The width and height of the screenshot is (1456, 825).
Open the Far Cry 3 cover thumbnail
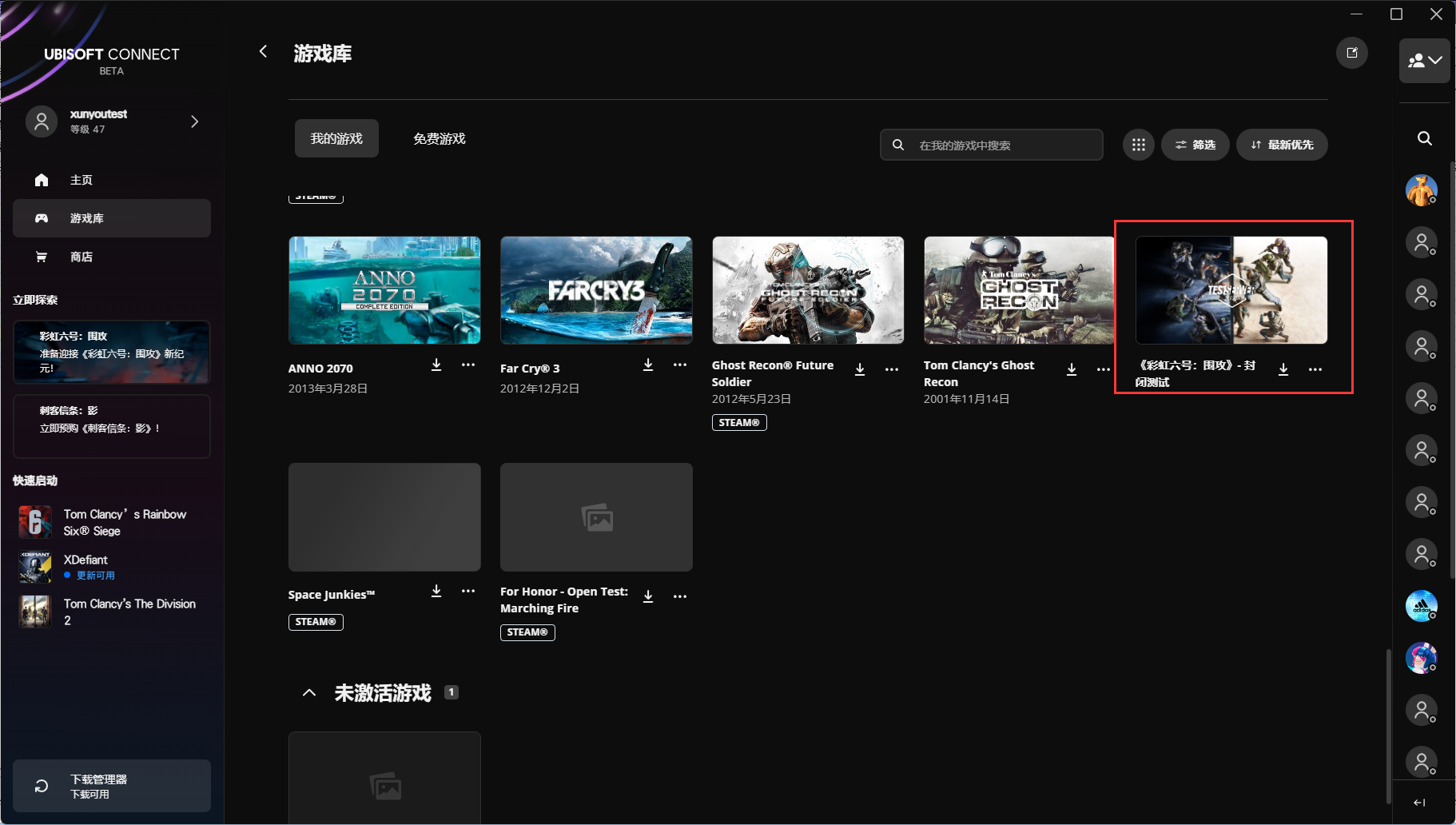pos(596,290)
